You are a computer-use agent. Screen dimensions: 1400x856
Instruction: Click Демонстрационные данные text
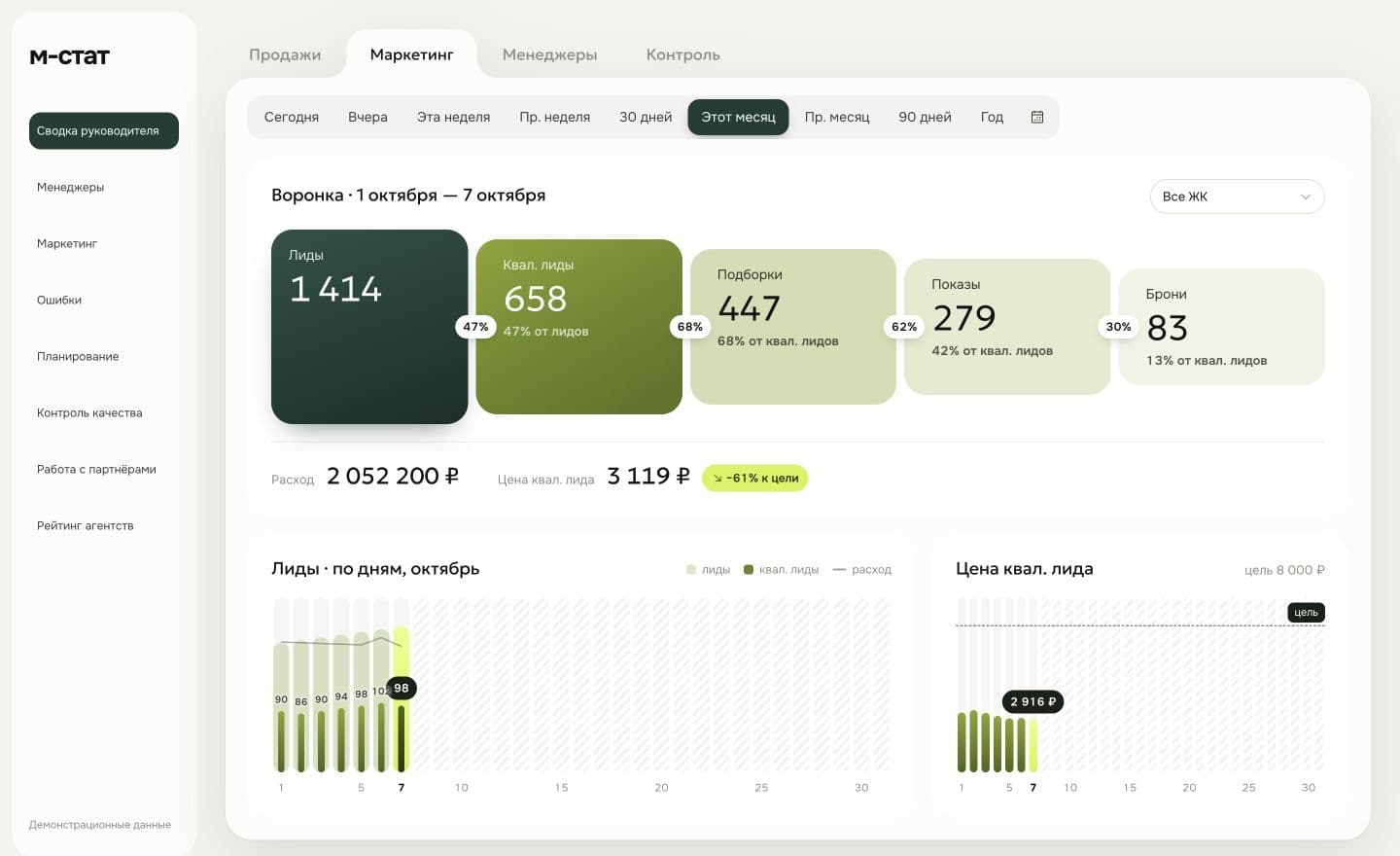(100, 825)
